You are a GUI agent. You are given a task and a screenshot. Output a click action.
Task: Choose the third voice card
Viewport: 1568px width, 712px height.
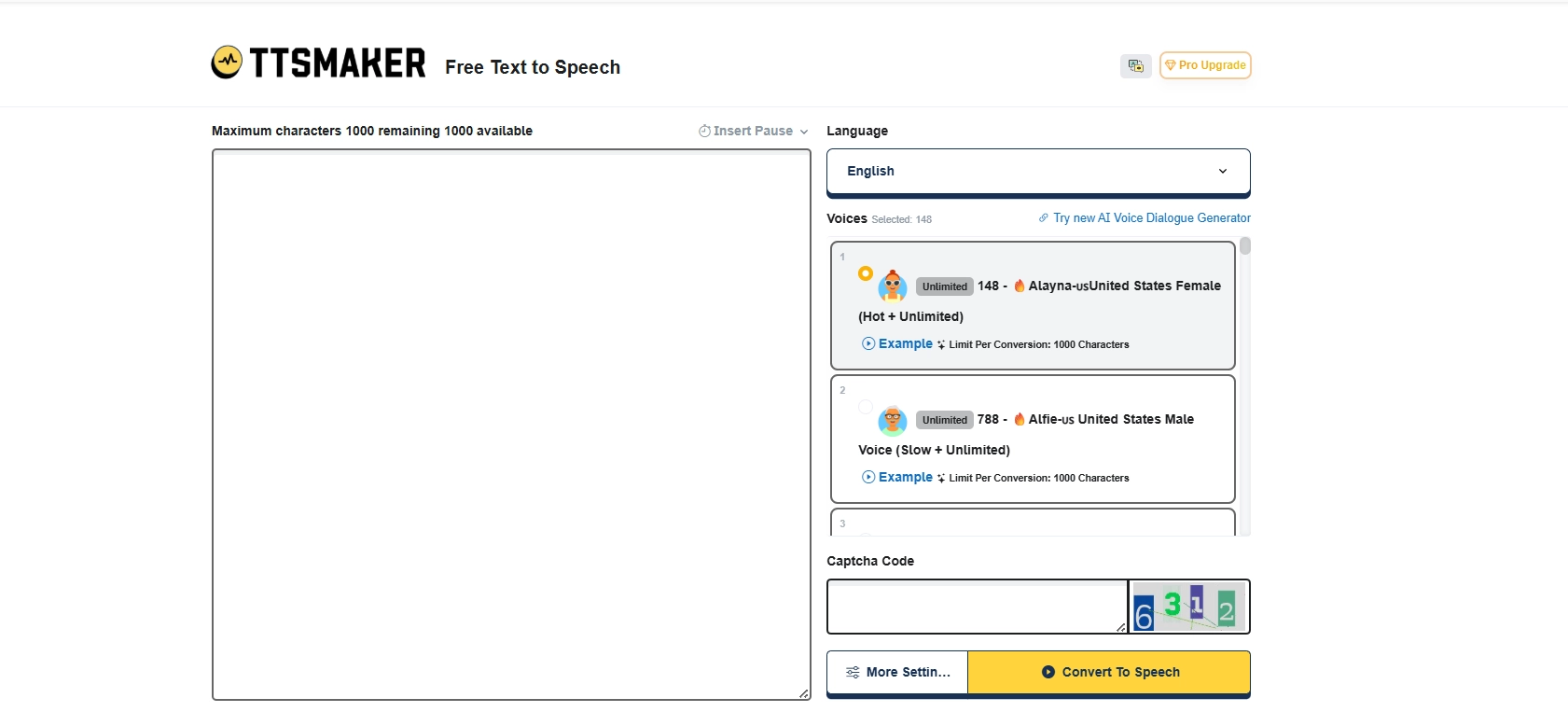pos(1033,523)
